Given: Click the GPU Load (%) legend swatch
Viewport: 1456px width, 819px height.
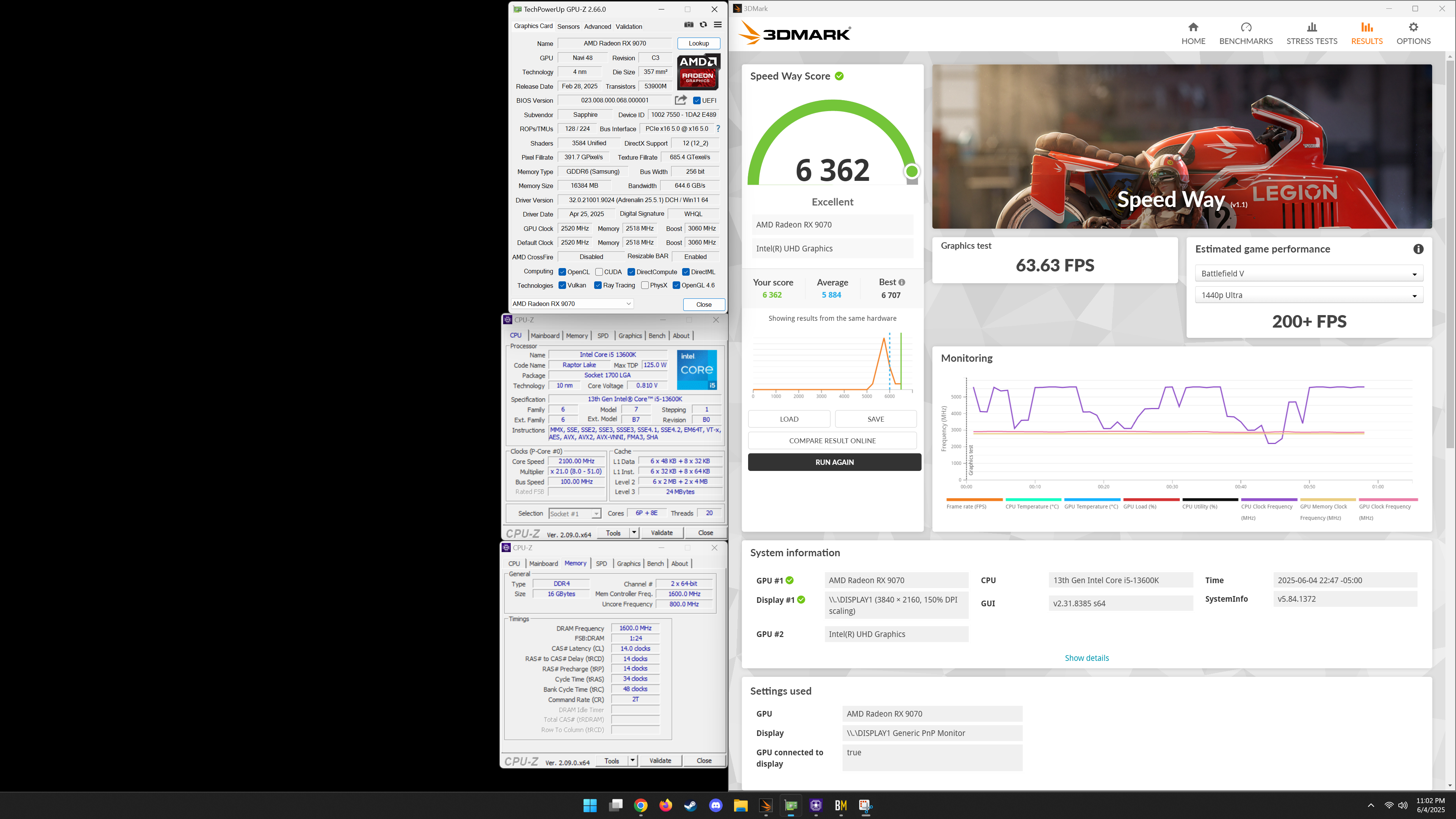Looking at the screenshot, I should 1152,500.
